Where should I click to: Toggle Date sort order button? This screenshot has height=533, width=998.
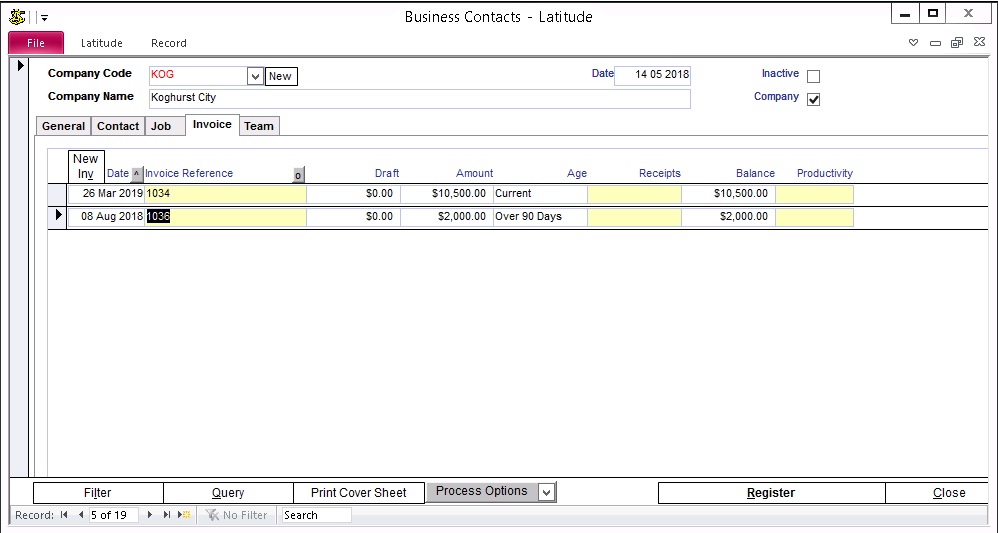[137, 173]
